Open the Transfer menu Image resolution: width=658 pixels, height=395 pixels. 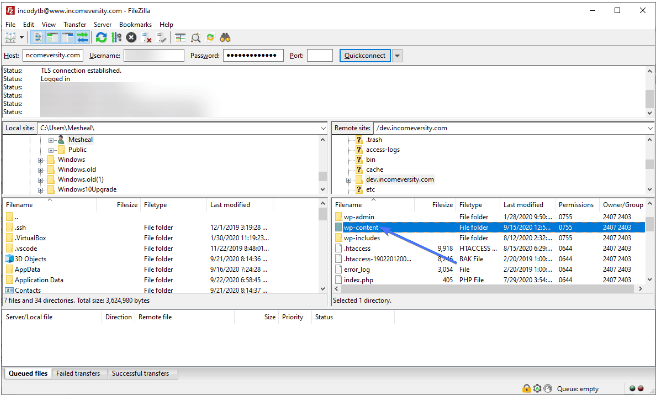75,25
